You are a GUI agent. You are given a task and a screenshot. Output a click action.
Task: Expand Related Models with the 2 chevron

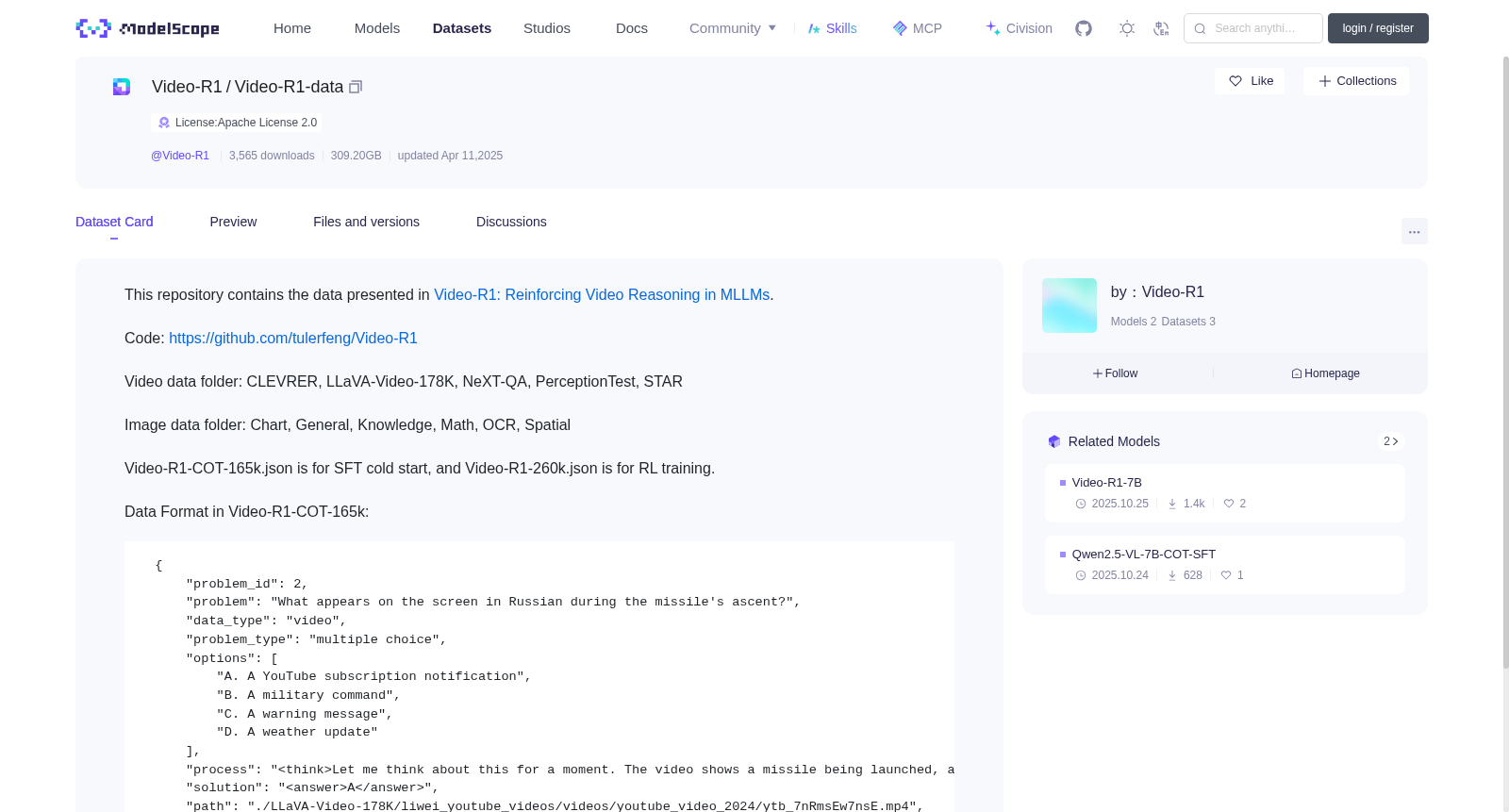point(1390,441)
